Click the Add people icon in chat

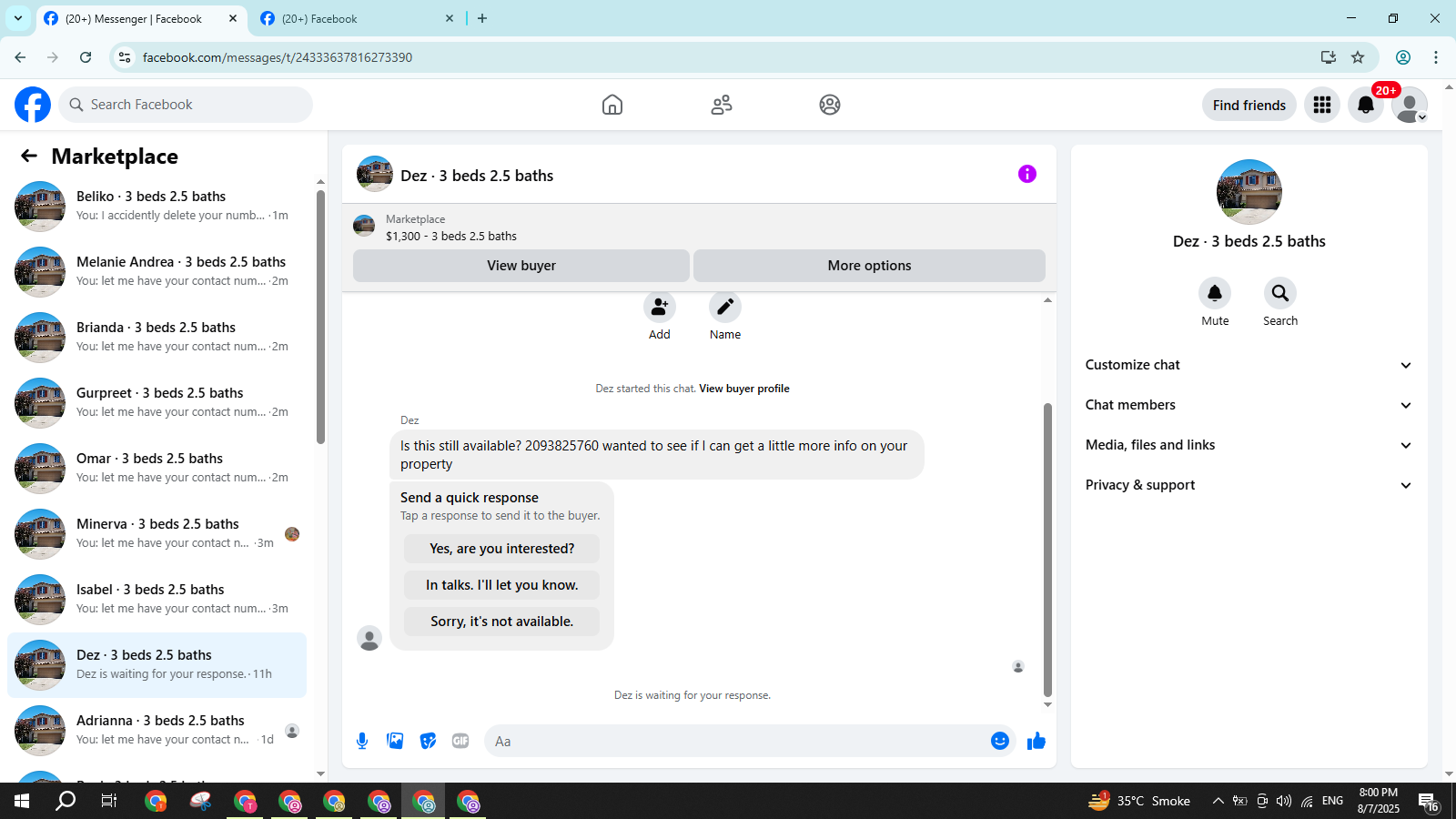tap(660, 307)
